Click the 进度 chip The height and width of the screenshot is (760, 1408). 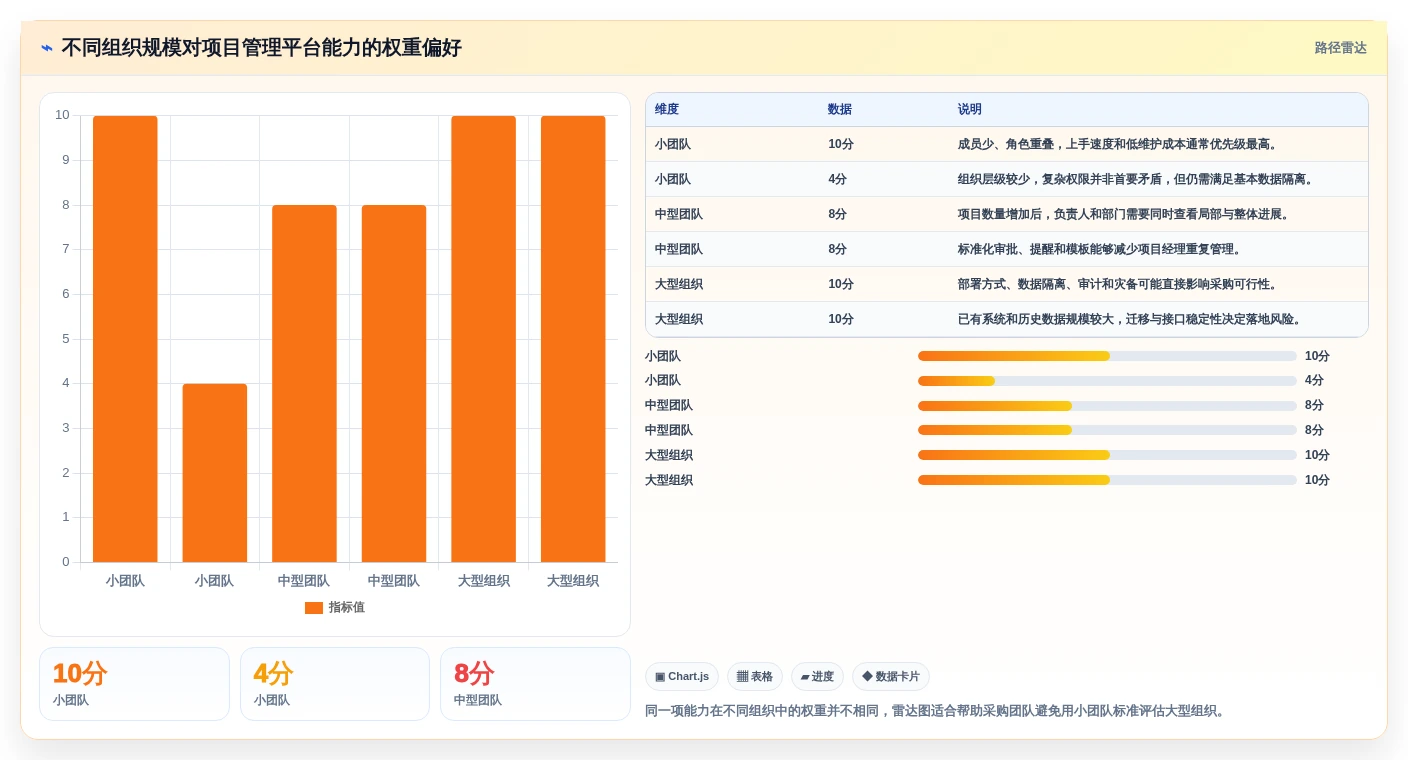tap(817, 677)
